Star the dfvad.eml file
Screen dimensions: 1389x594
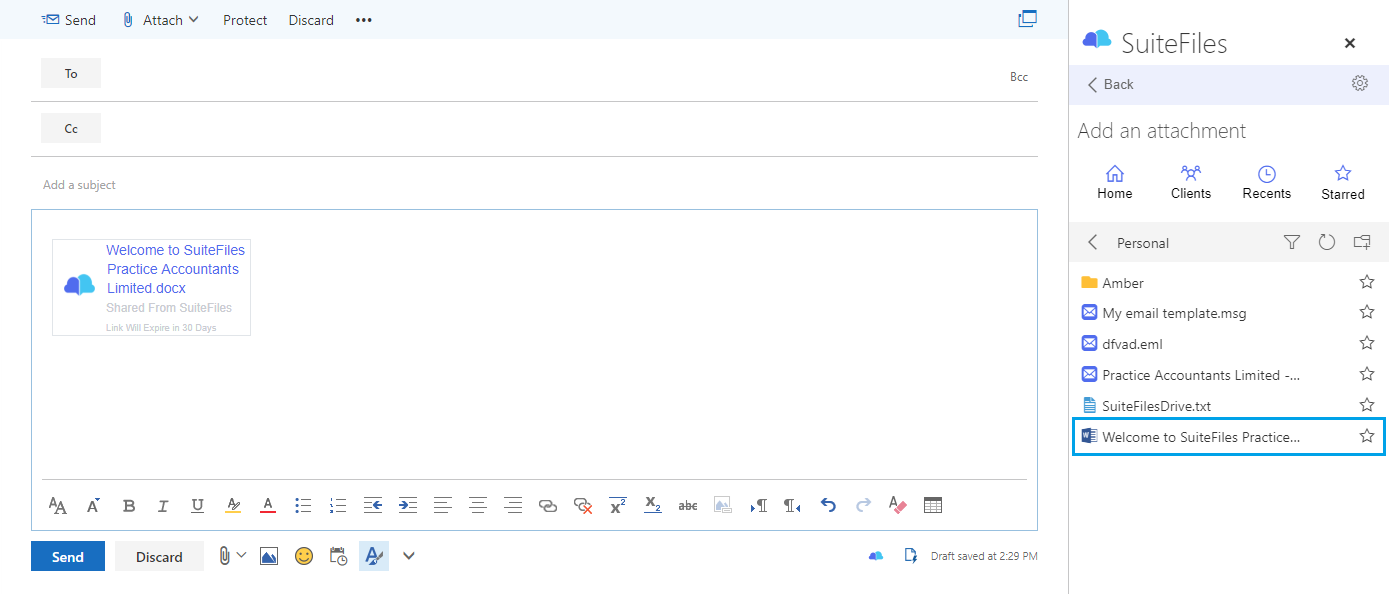(x=1366, y=343)
